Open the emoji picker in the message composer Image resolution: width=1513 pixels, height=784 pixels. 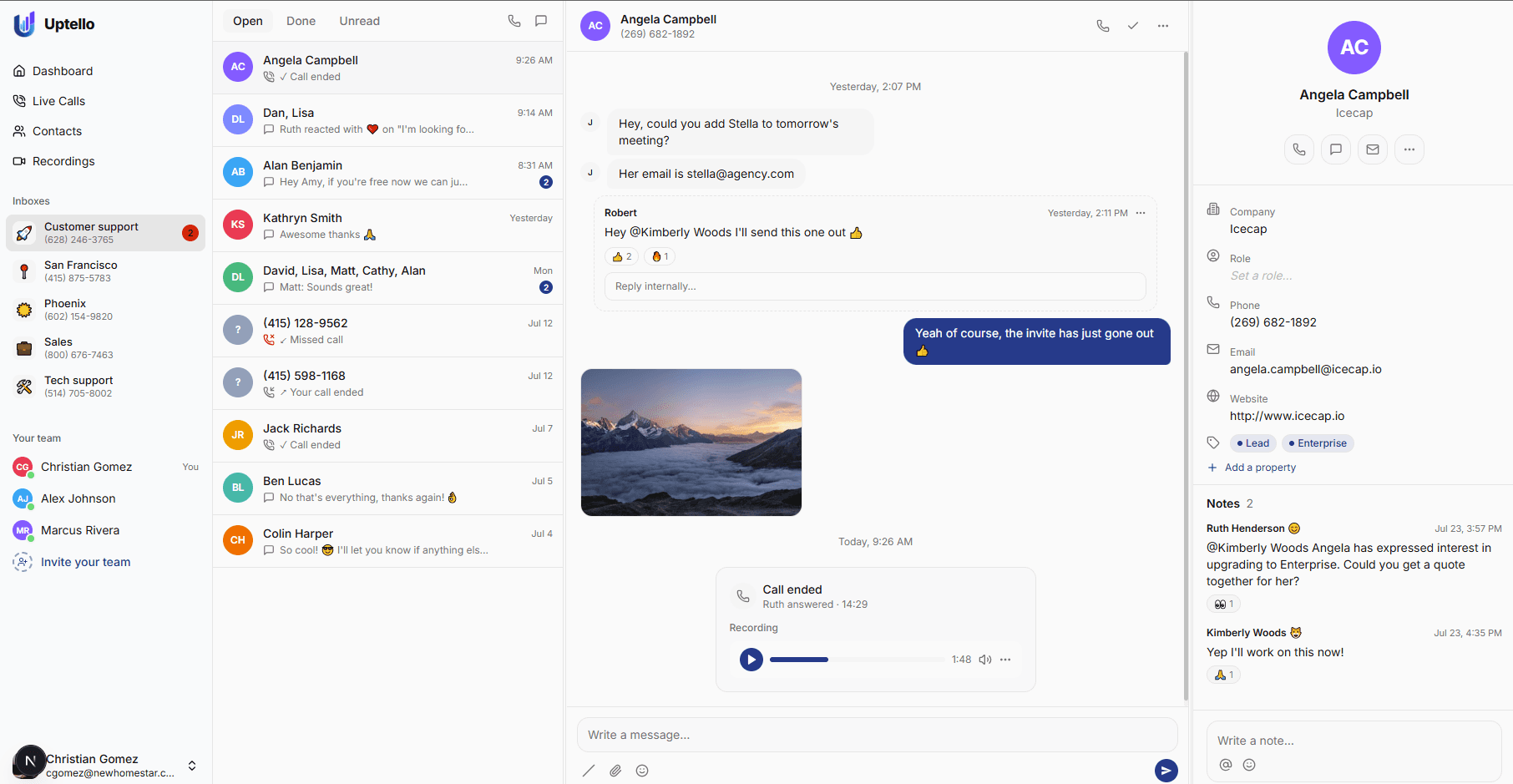642,770
